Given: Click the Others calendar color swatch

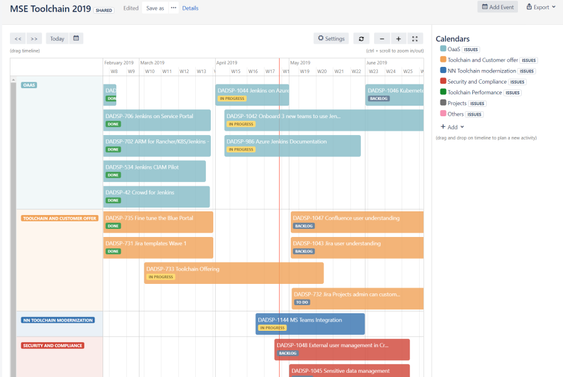Looking at the screenshot, I should pyautogui.click(x=443, y=113).
